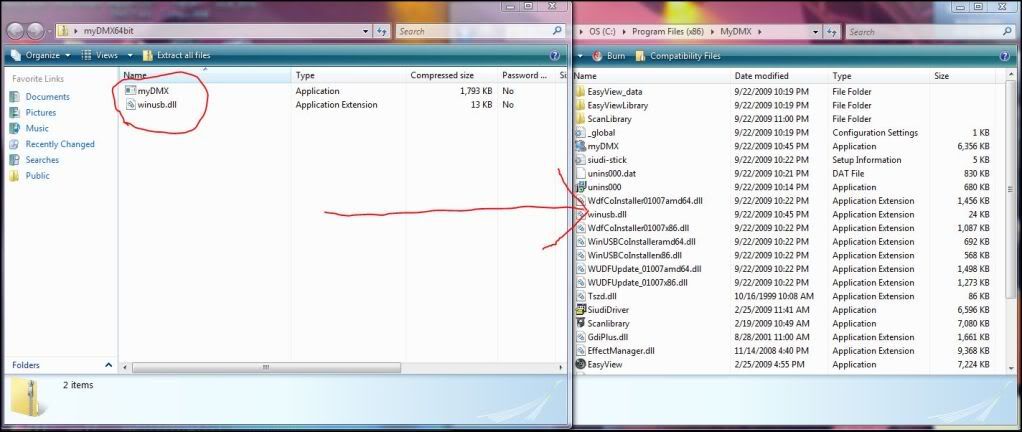Select the ScanLibrary folder icon

581,119
